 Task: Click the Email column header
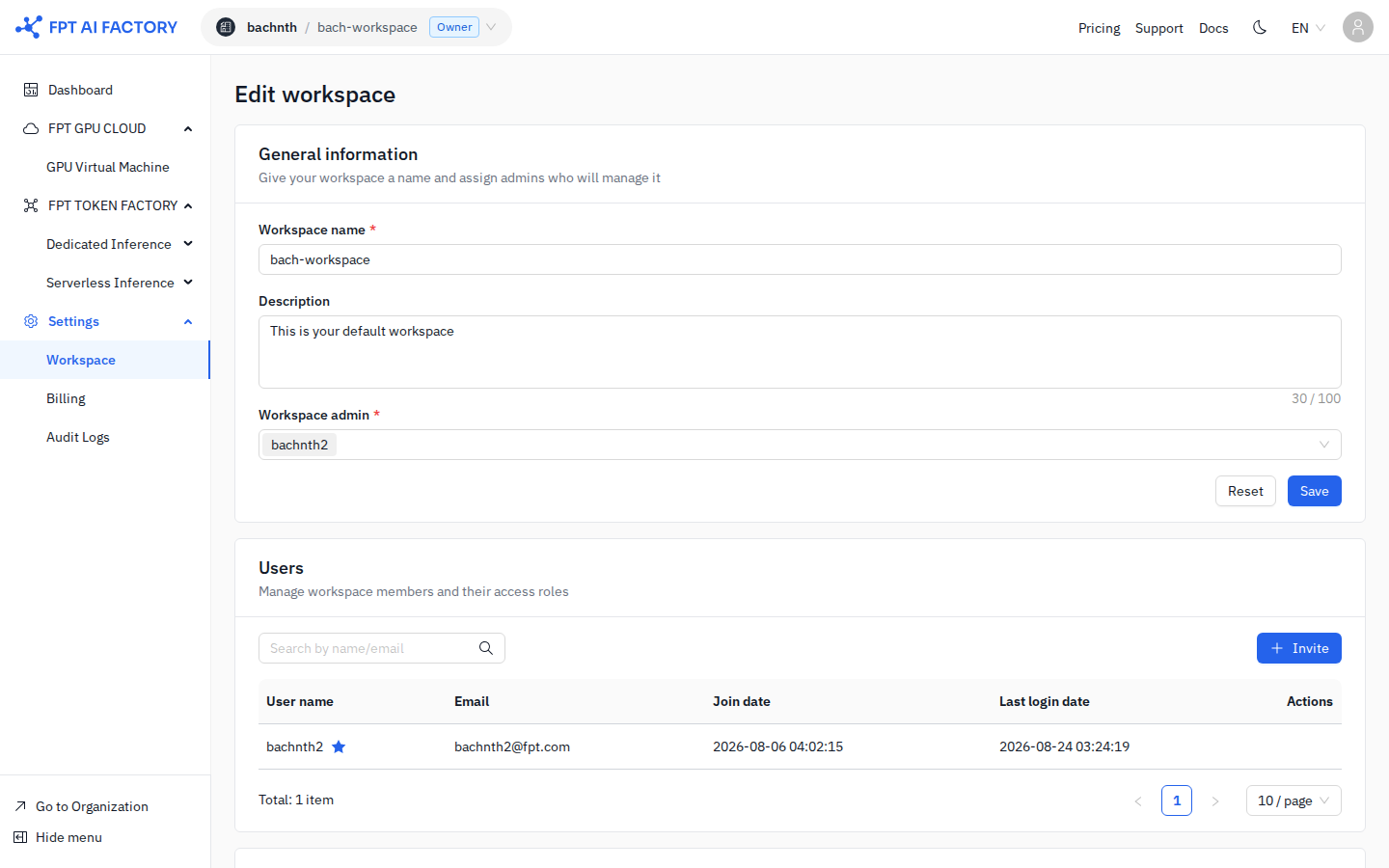[x=472, y=701]
